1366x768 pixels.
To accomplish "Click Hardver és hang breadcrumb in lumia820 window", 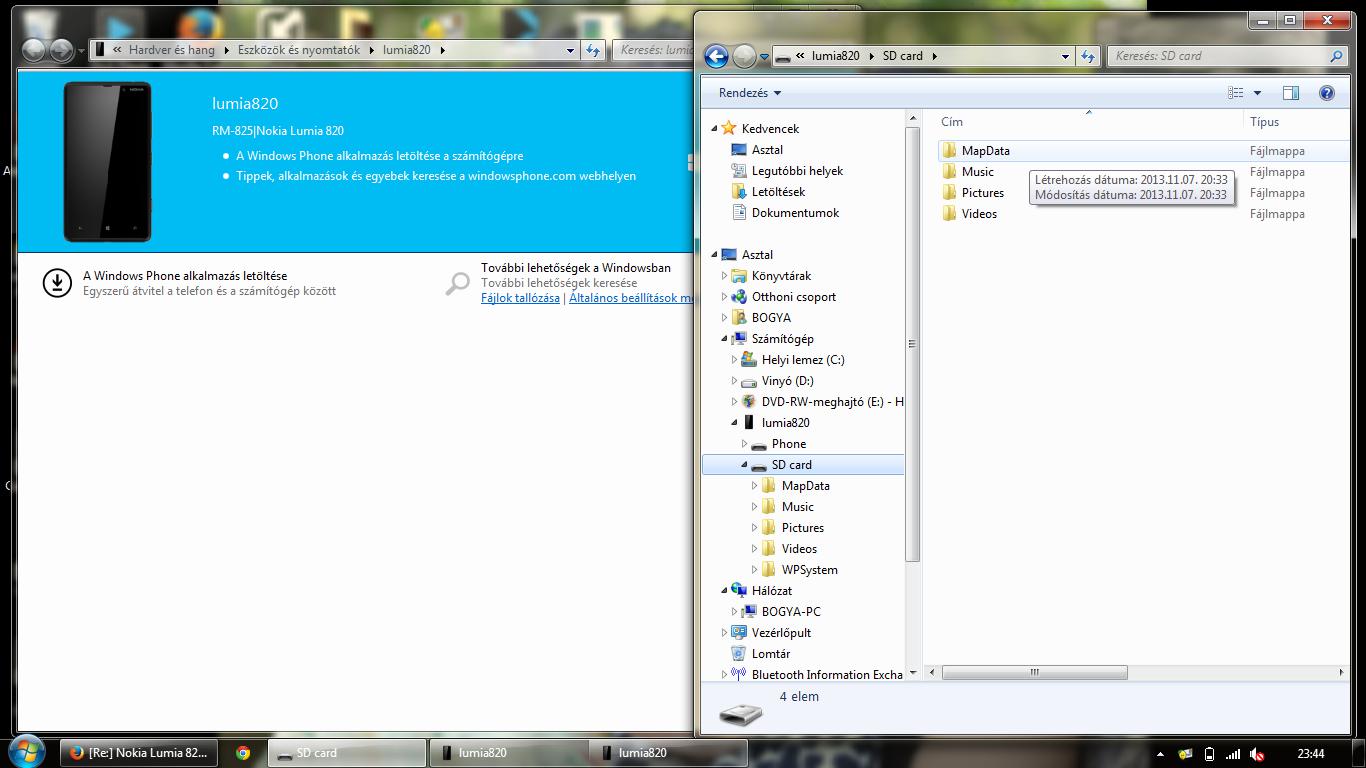I will pyautogui.click(x=171, y=49).
